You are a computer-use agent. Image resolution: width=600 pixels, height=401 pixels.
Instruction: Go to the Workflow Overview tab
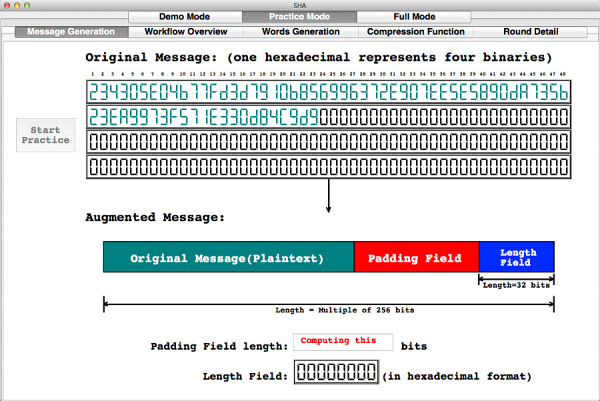pyautogui.click(x=185, y=31)
